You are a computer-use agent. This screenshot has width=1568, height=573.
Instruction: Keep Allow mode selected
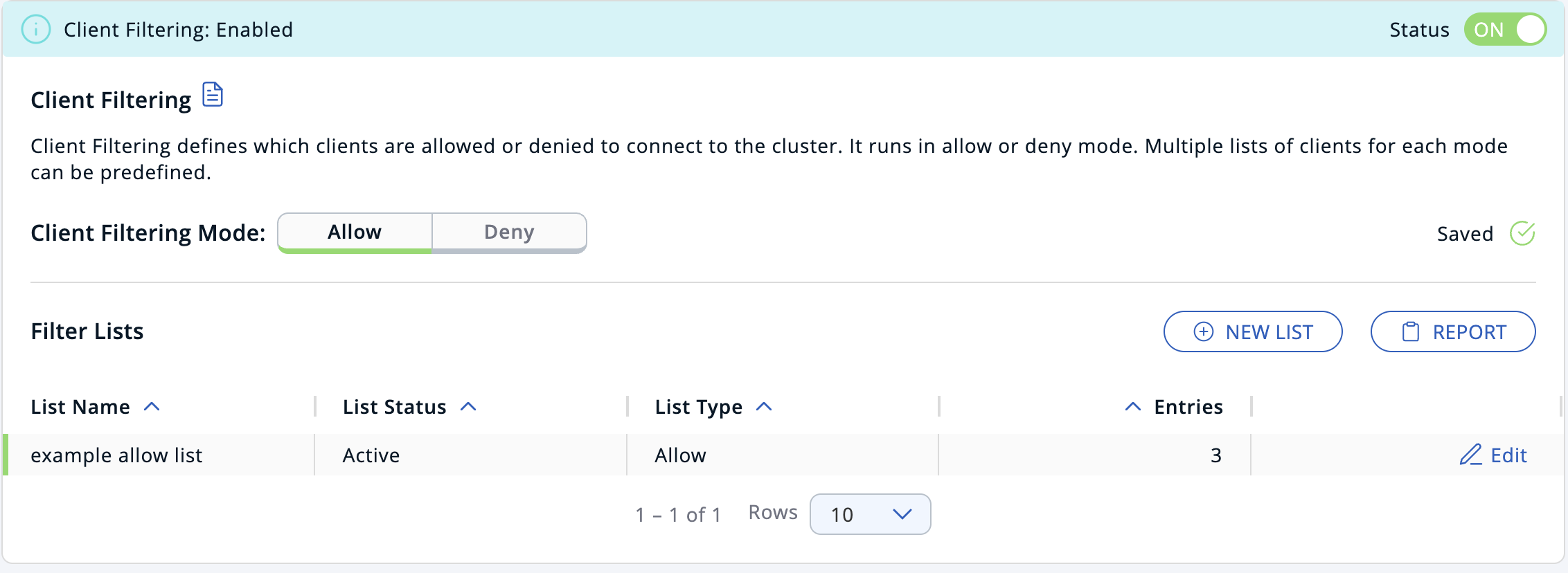(x=354, y=232)
